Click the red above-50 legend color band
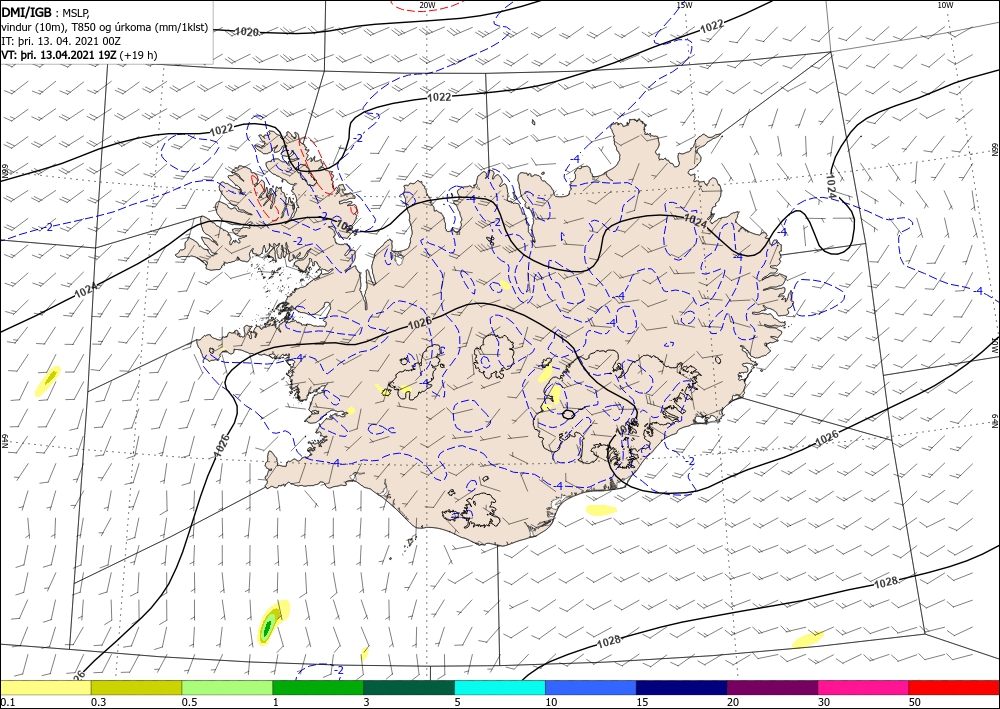Screen dimensions: 1000x709 point(954,687)
